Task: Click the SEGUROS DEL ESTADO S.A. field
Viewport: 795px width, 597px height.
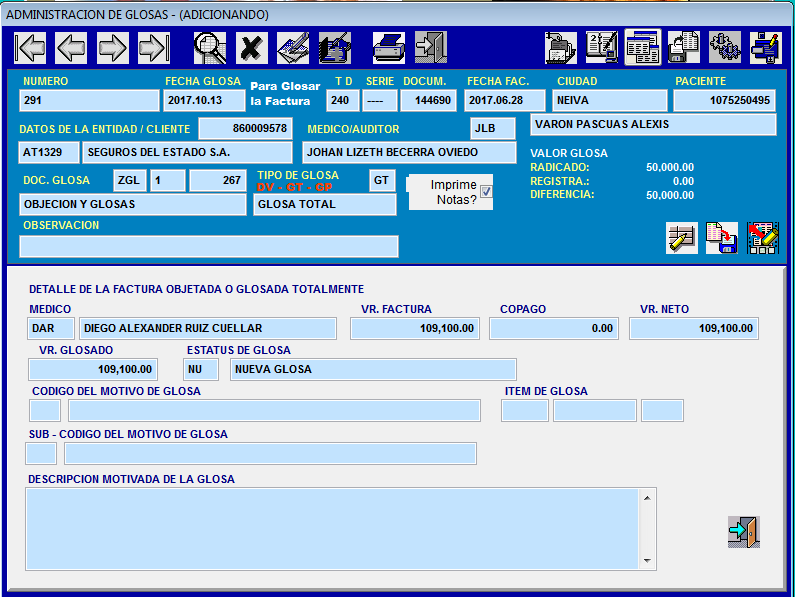Action: [x=188, y=152]
